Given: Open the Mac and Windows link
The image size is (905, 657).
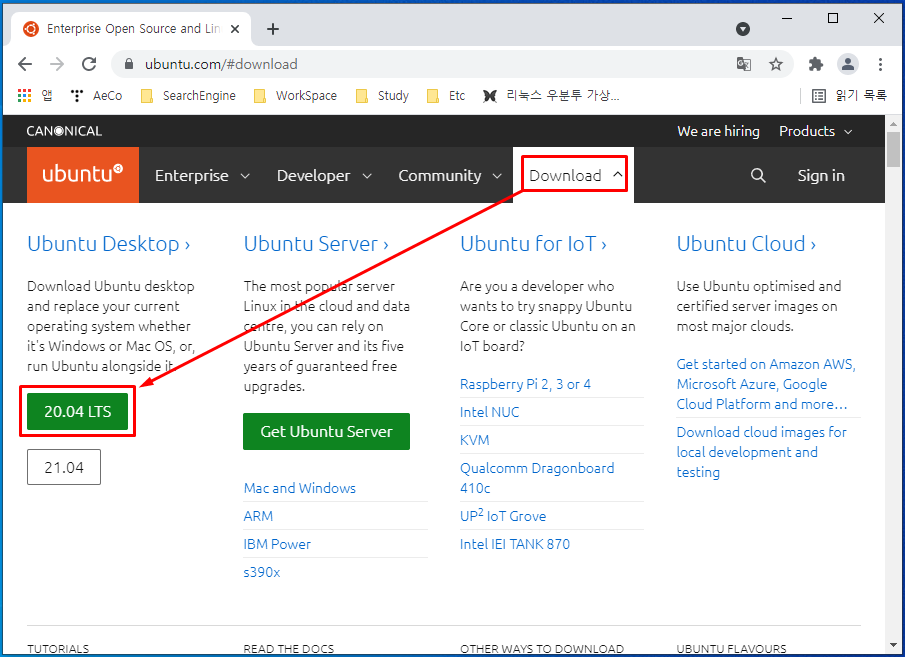Looking at the screenshot, I should [x=300, y=488].
